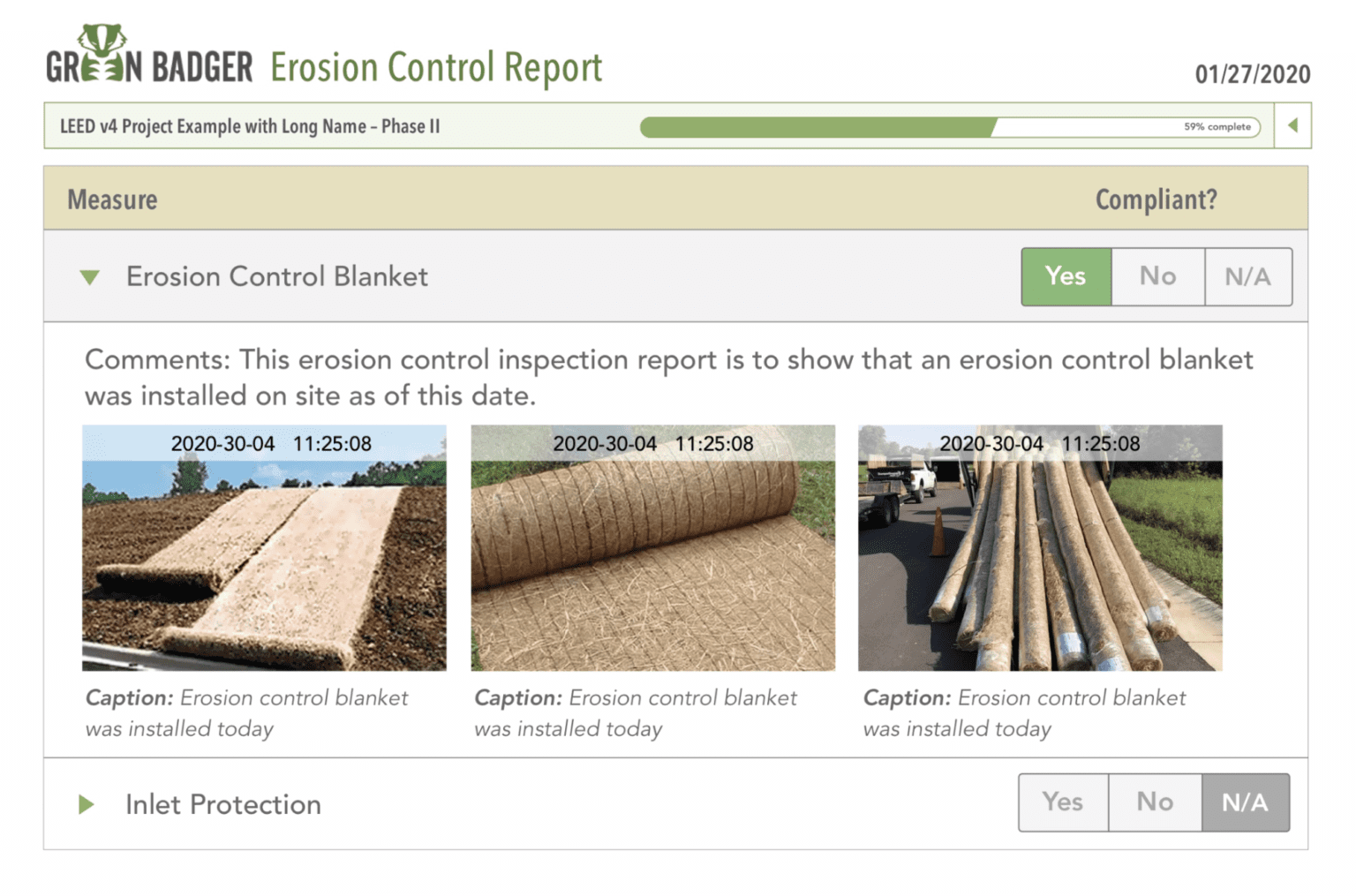This screenshot has width=1356, height=896.
Task: View the rolled erosion blanket photo
Action: pos(652,547)
